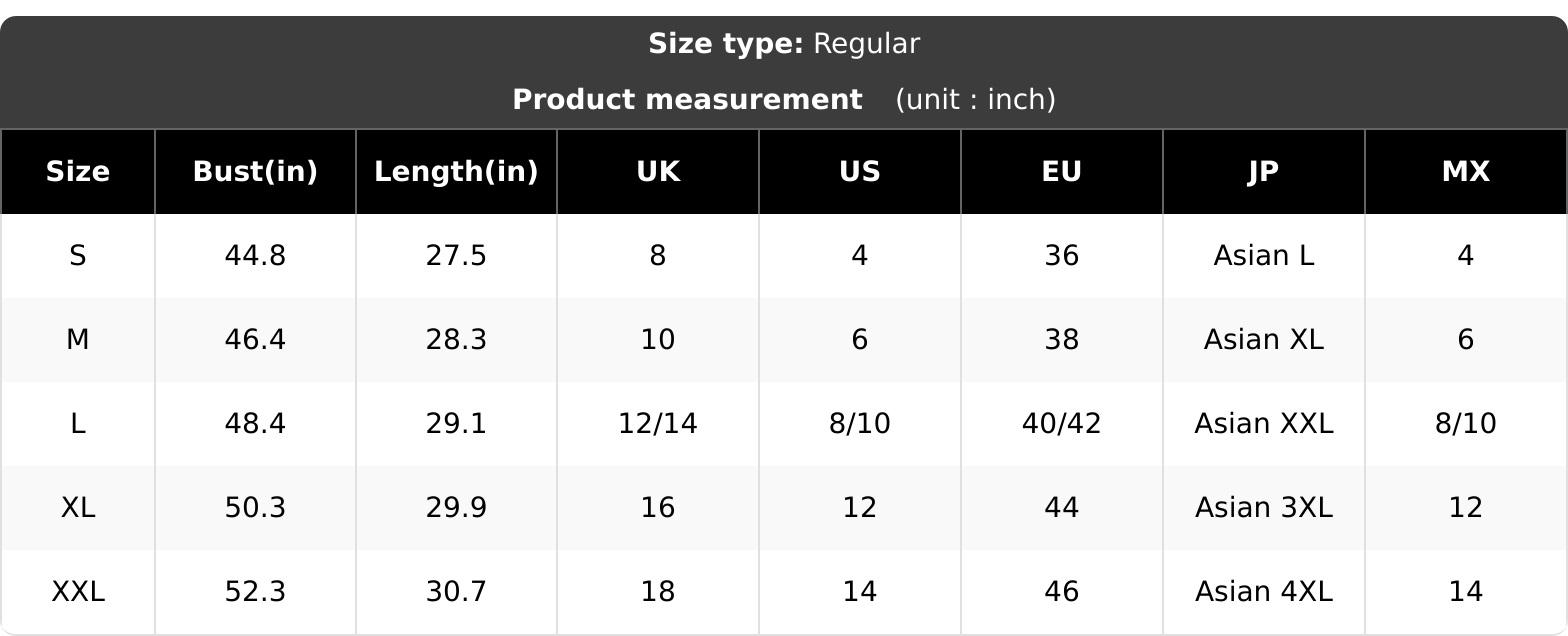Click length value 28.3 for M
Image resolution: width=1568 pixels, height=636 pixels.
[456, 340]
